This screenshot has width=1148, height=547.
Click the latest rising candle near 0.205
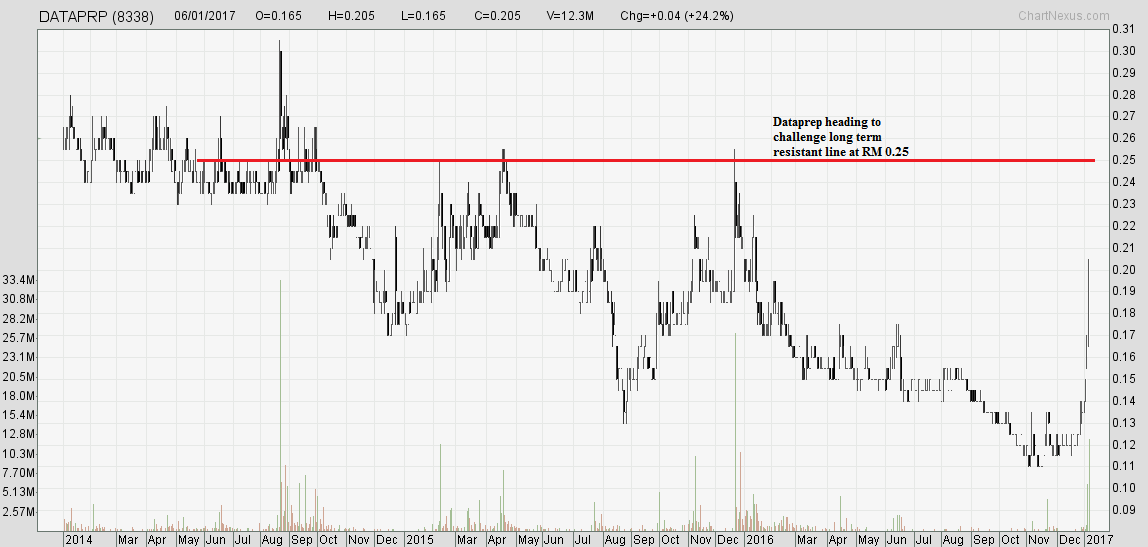[1089, 302]
